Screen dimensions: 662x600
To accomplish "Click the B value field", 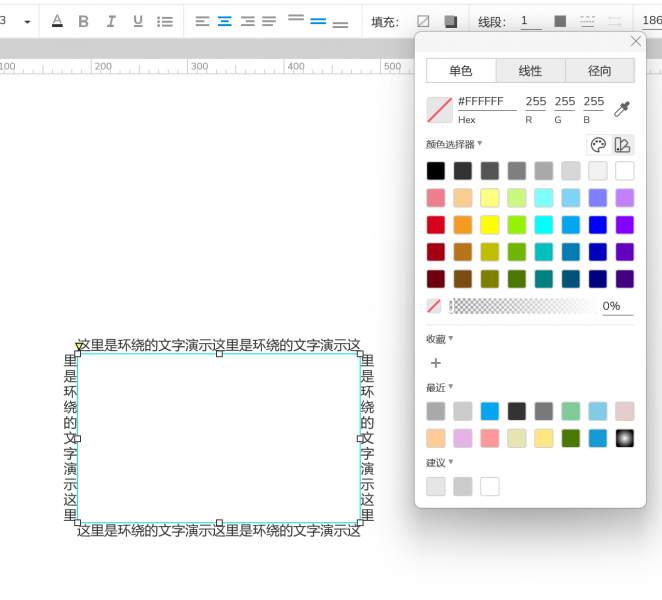I will click(x=594, y=102).
